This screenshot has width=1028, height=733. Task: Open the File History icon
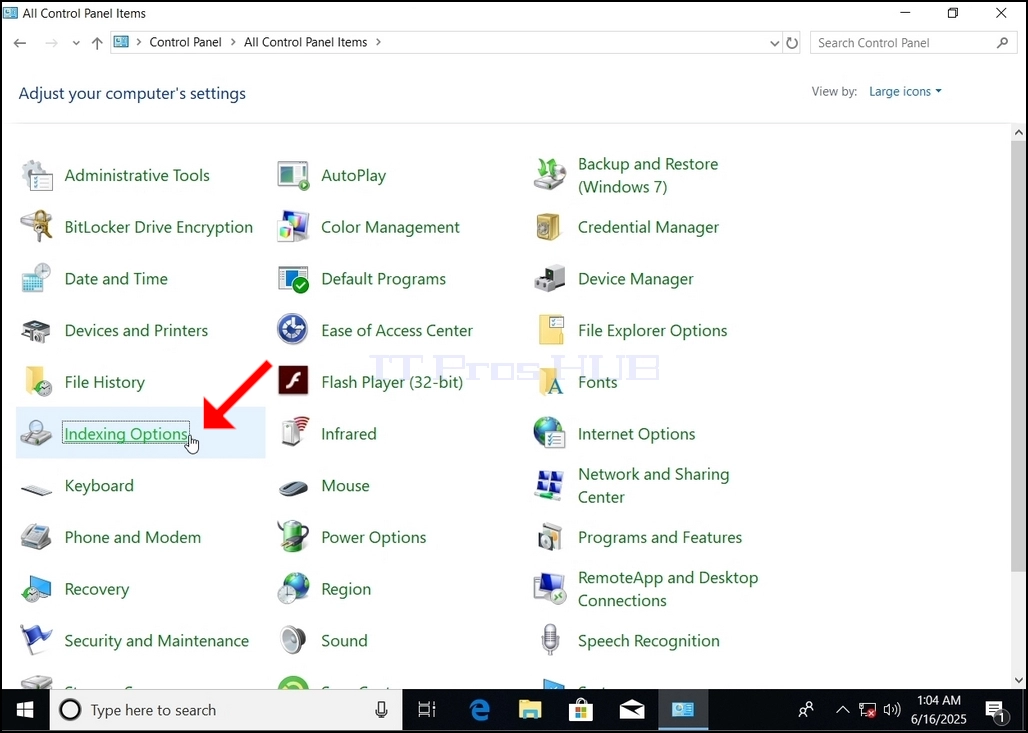tap(38, 382)
